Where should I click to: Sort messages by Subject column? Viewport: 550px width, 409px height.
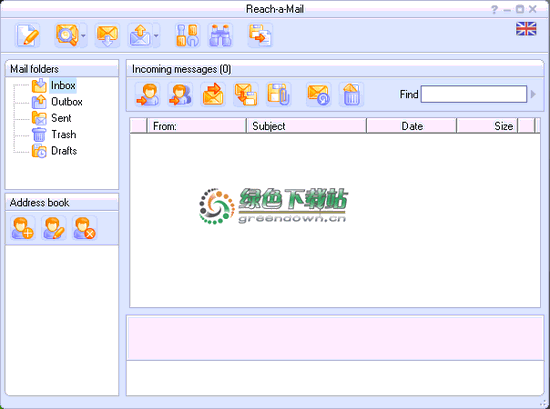[307, 126]
